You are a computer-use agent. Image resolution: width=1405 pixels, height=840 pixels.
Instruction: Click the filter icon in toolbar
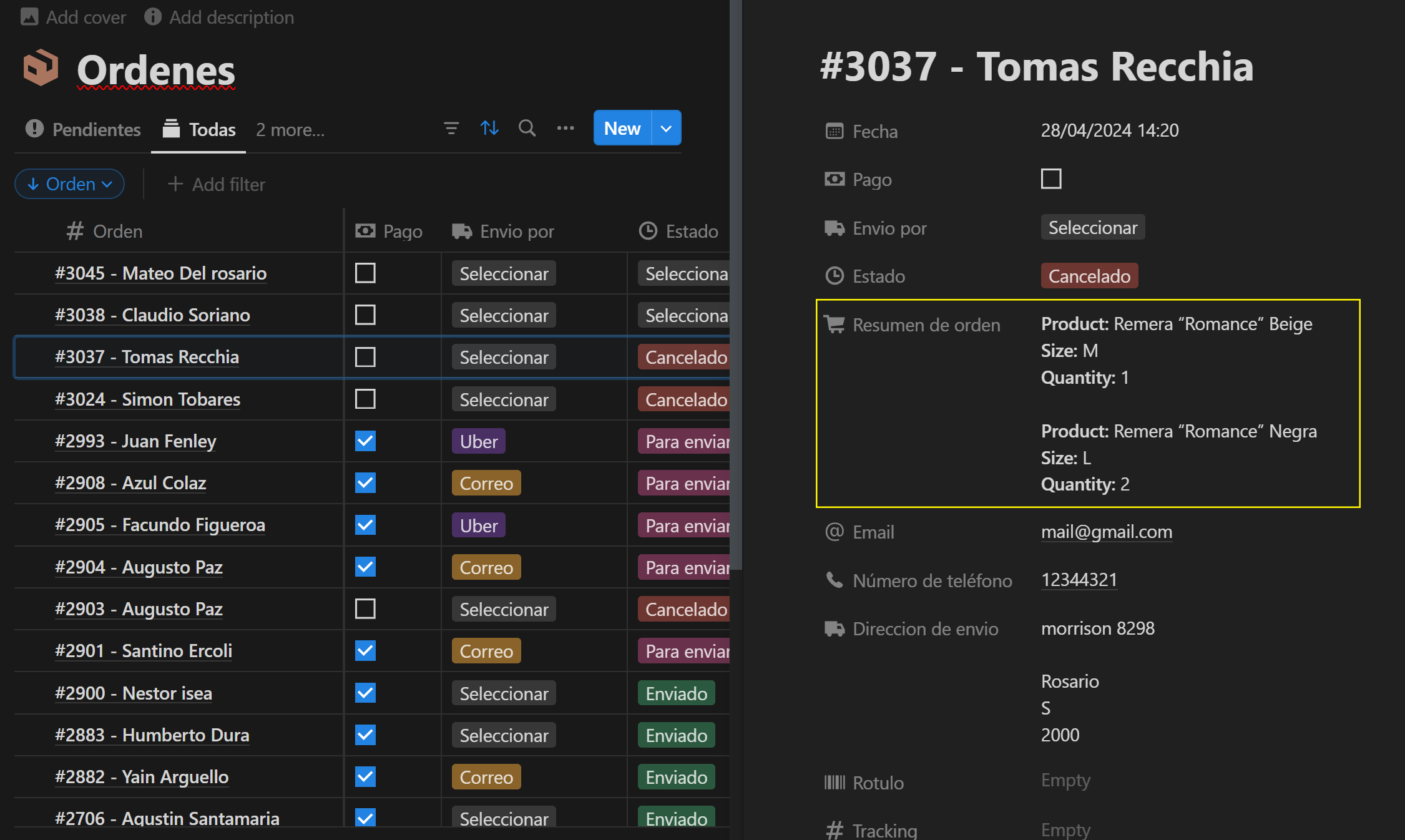click(x=451, y=129)
